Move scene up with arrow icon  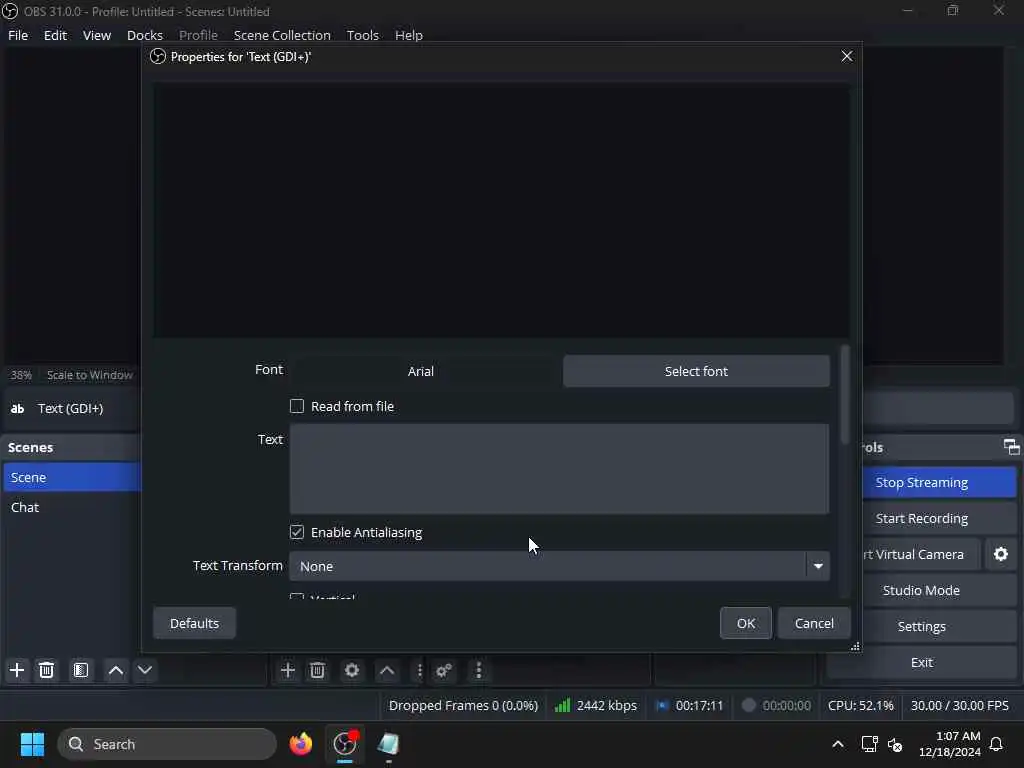point(116,670)
